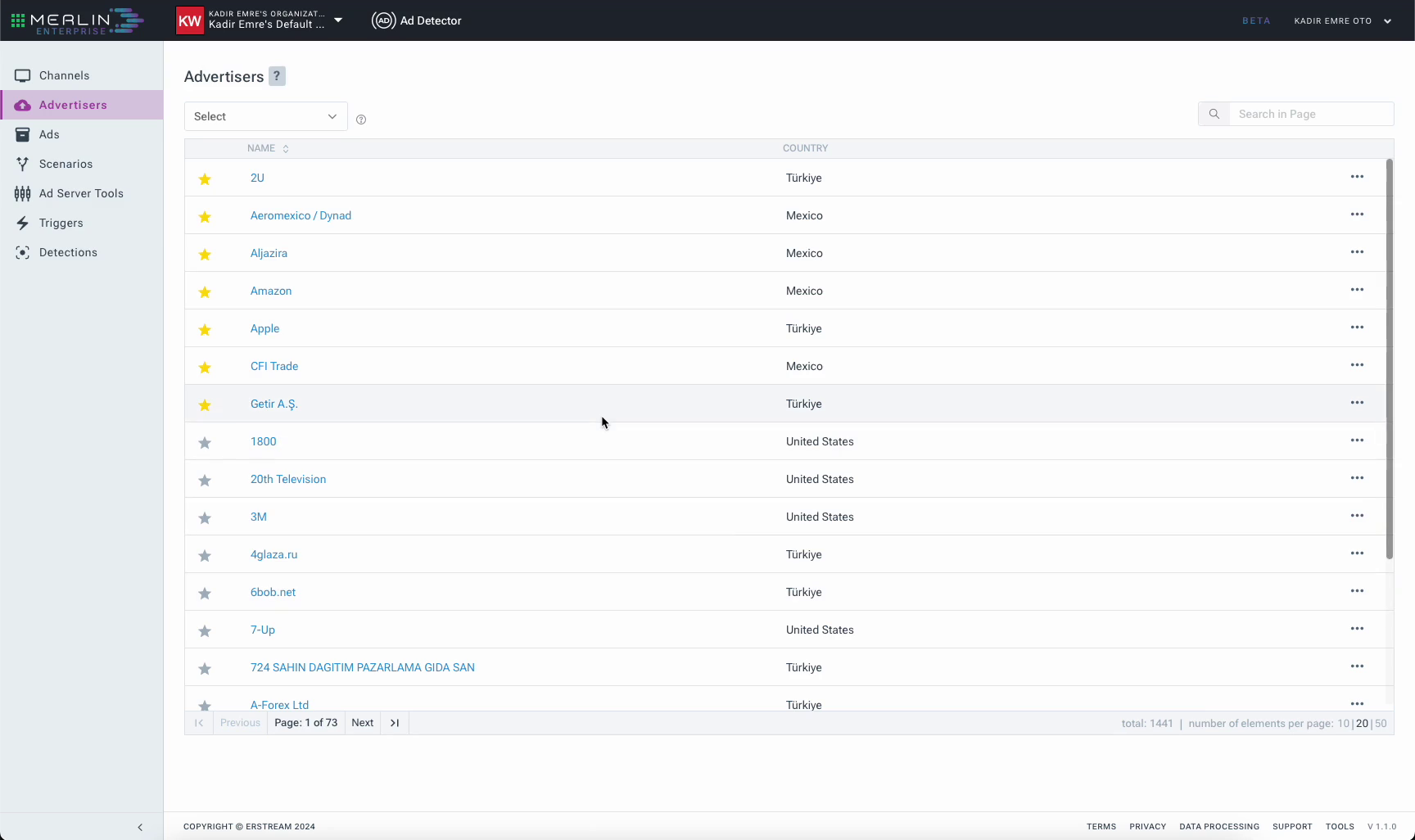Screen dimensions: 1415x840
Task: Open Advertisers in the sidebar
Action: pos(82,105)
